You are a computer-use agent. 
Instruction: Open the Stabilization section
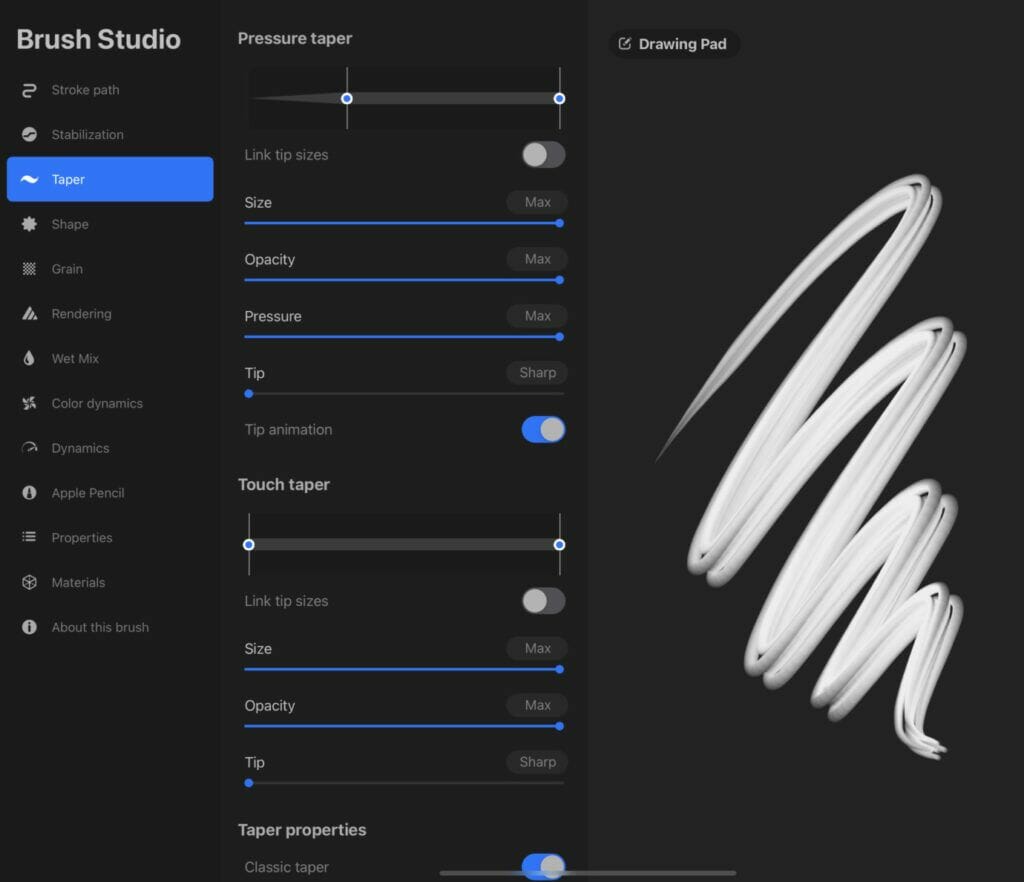click(x=110, y=134)
